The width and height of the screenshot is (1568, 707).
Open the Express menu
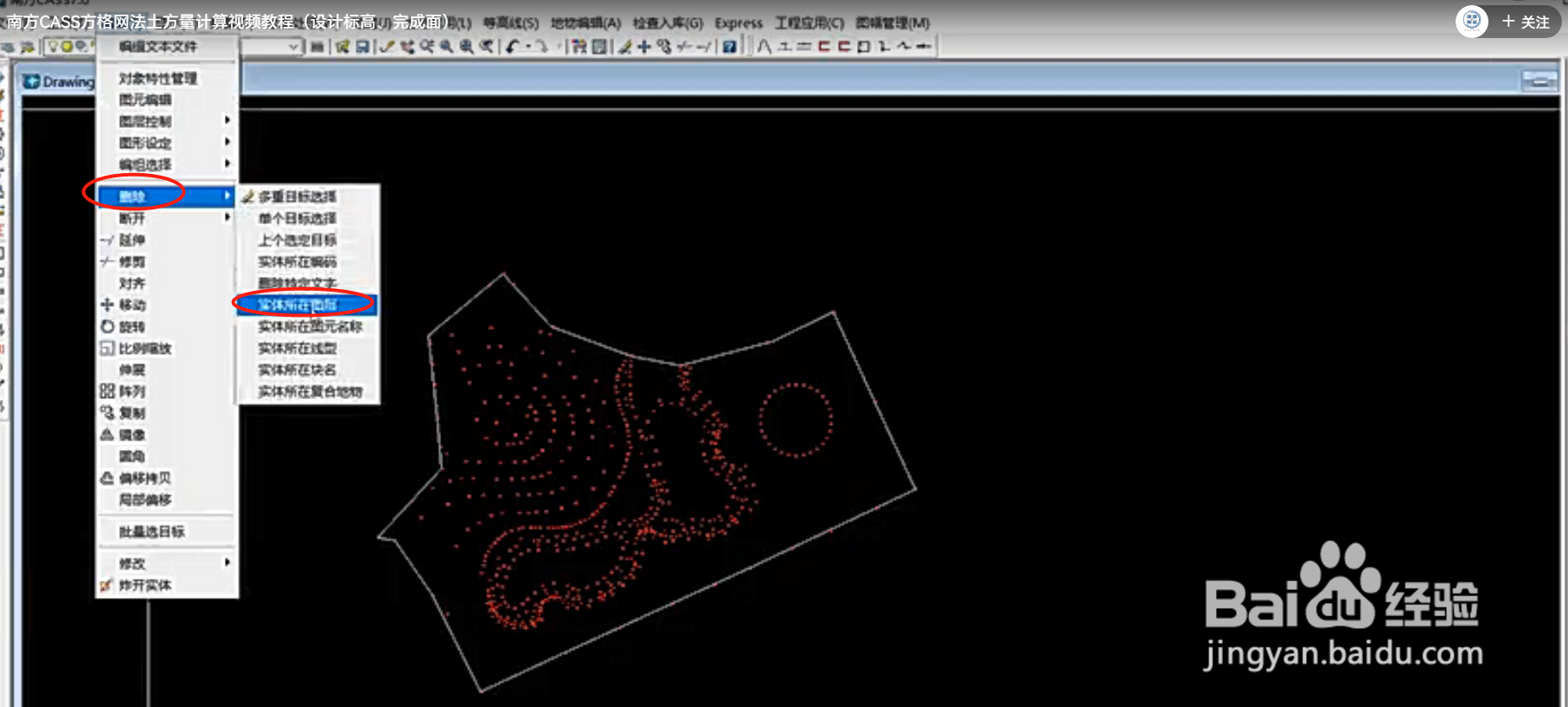click(x=739, y=23)
